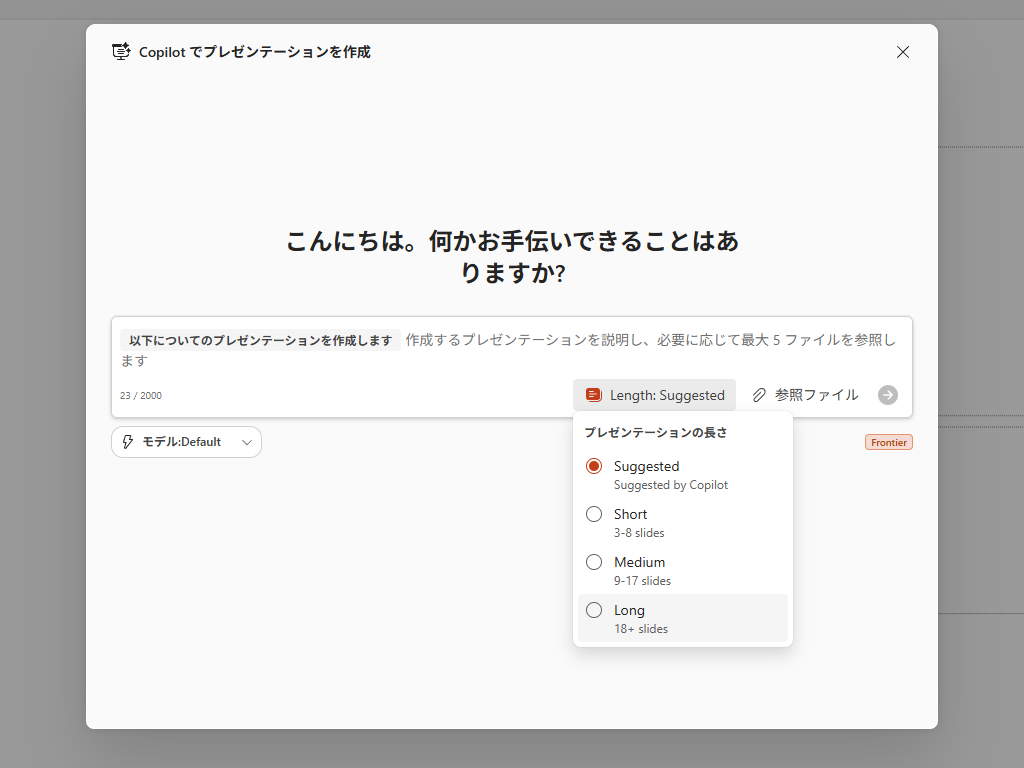Click the Copilot でプレゼンテーションを作成 title

coord(255,52)
